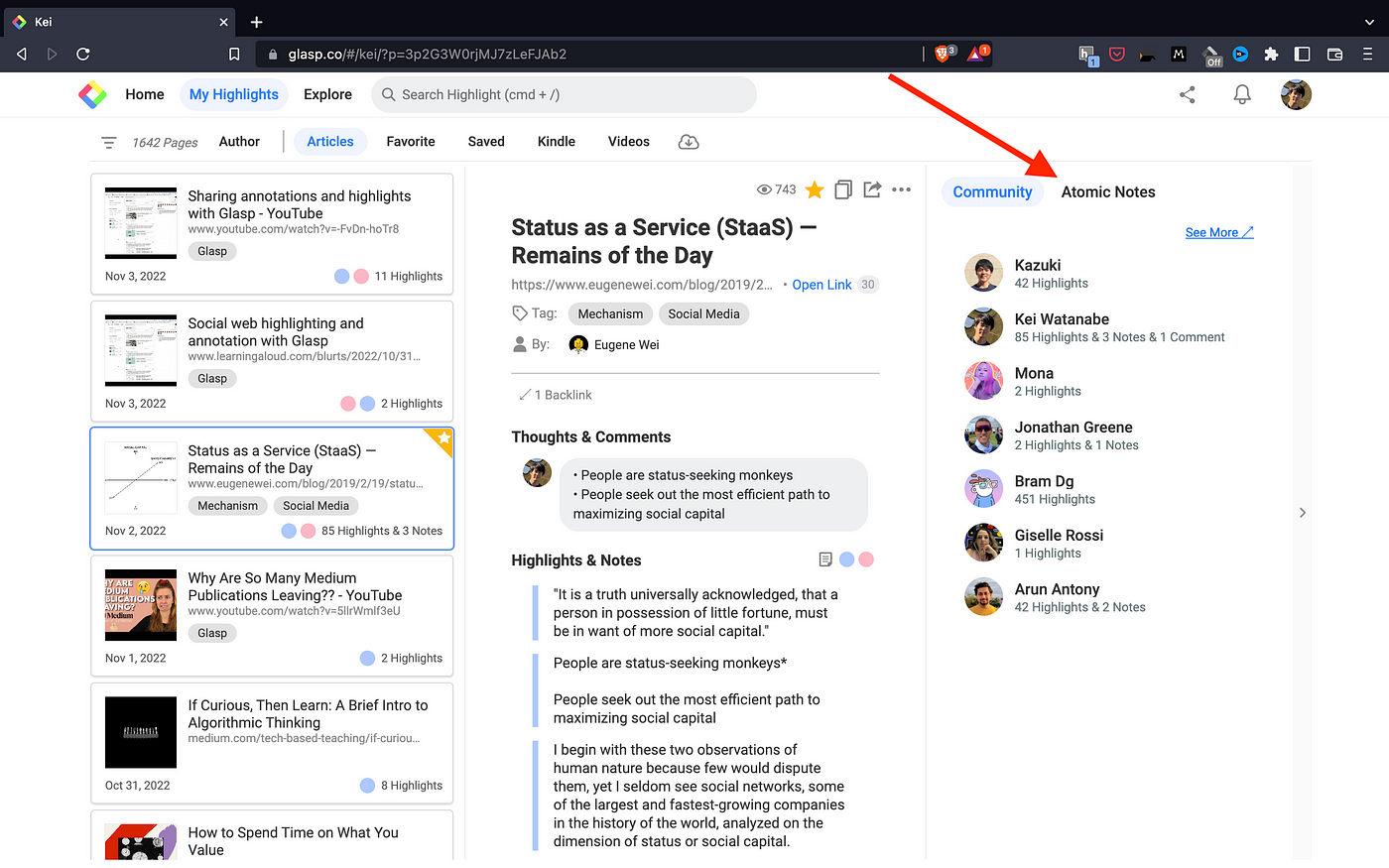Open the Sharing annotations YouTube card
This screenshot has width=1389, height=868.
(x=272, y=234)
